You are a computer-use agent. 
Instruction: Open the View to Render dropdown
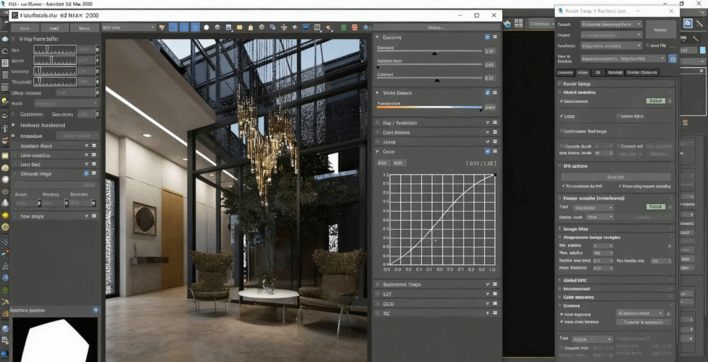pos(623,59)
